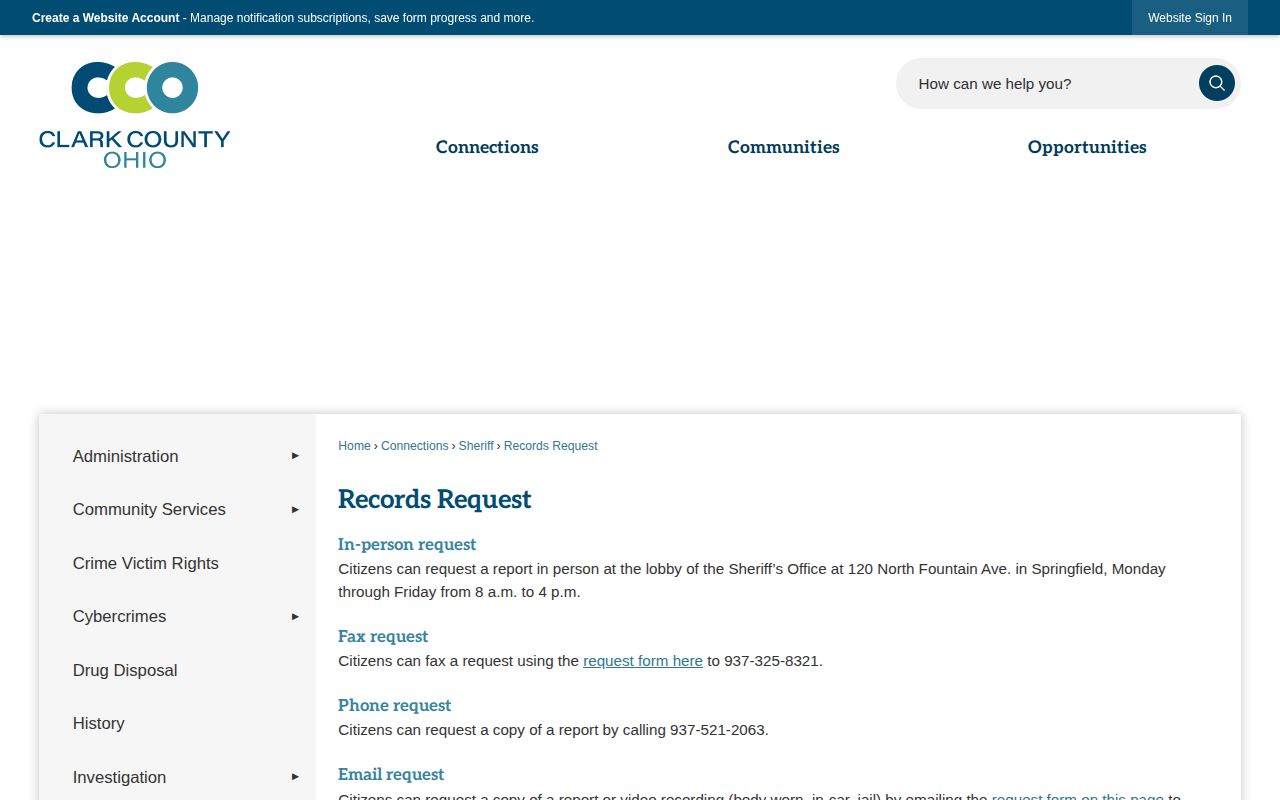The image size is (1280, 800).
Task: Open Community Services sidebar item
Action: (x=149, y=509)
